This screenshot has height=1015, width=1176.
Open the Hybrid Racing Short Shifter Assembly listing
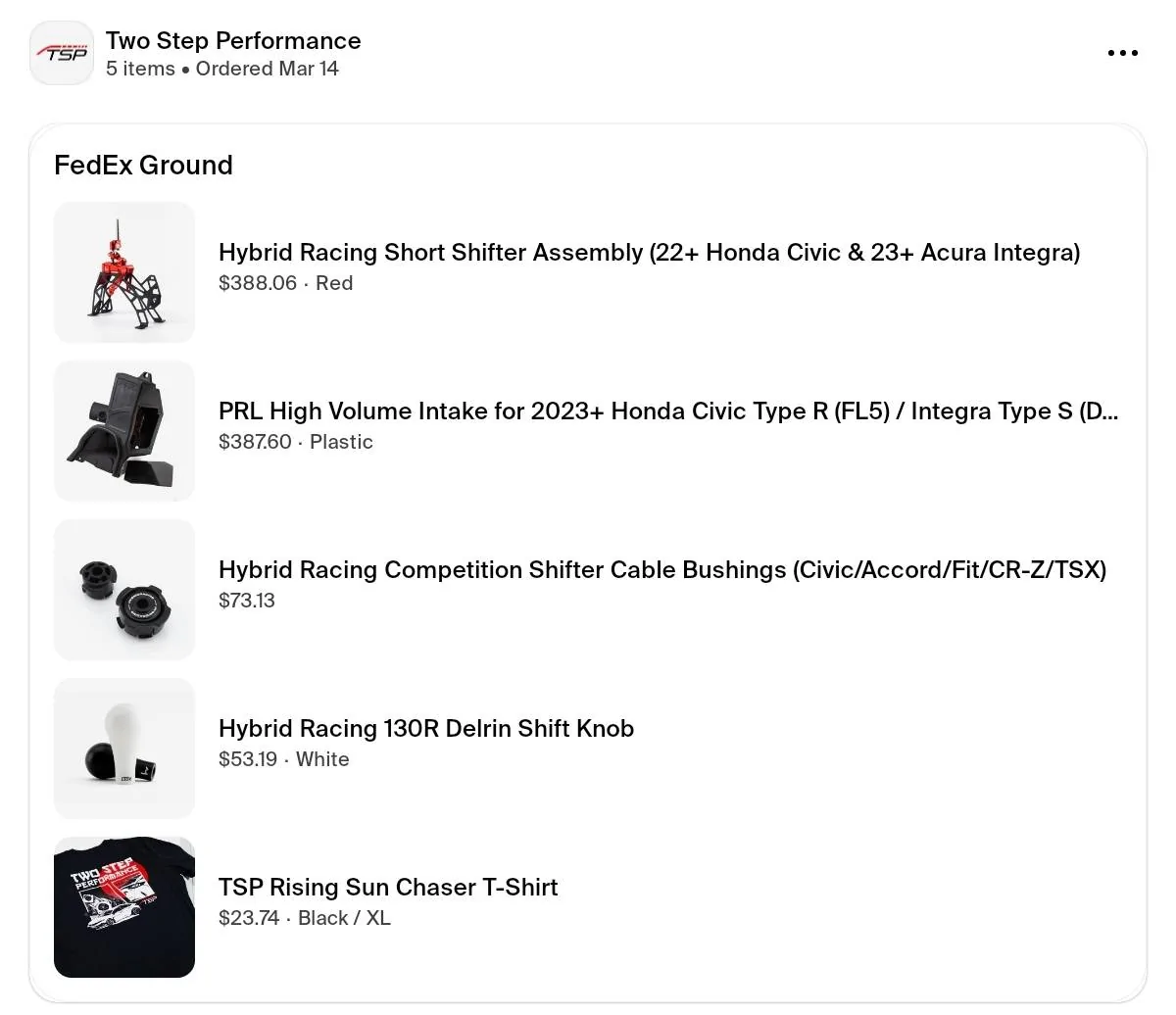[649, 253]
